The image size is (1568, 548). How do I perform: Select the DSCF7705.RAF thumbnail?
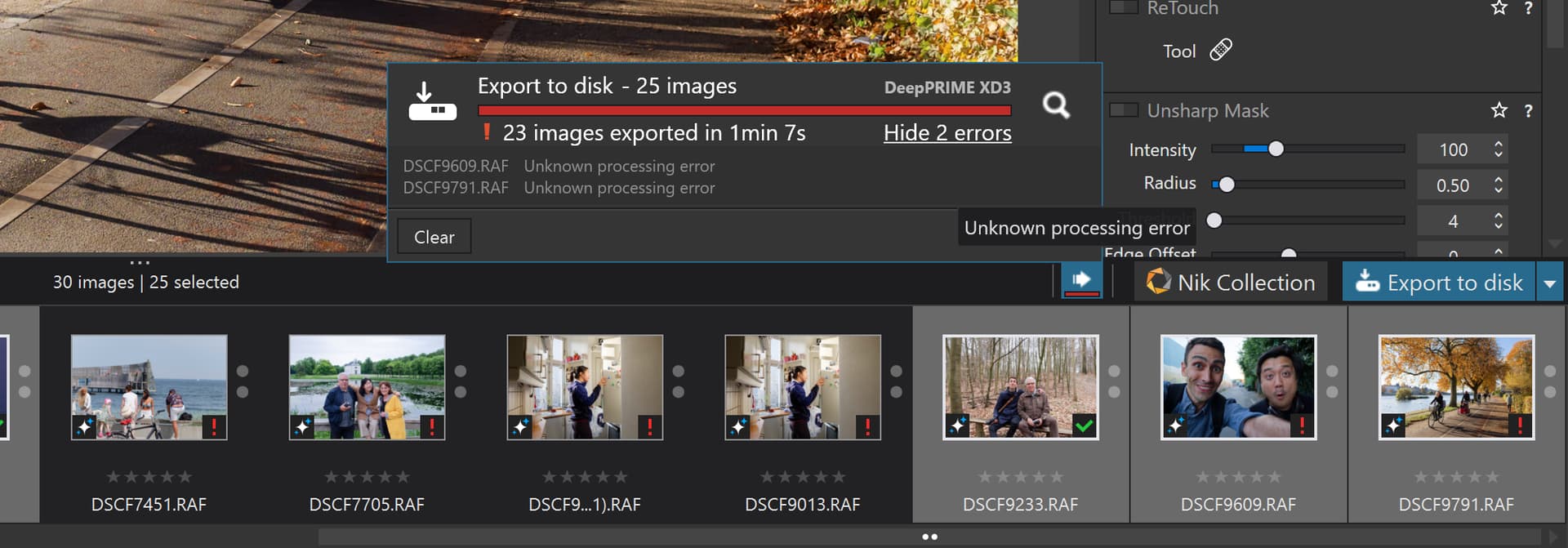[367, 387]
